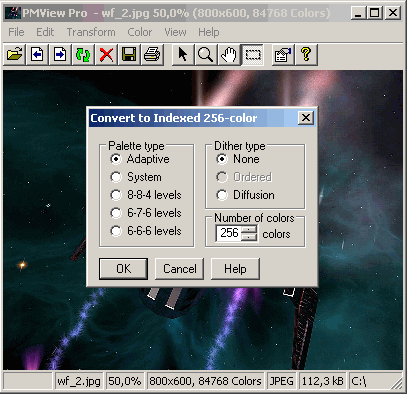Image resolution: width=407 pixels, height=394 pixels.
Task: Click the 256 colors input field
Action: tap(229, 233)
